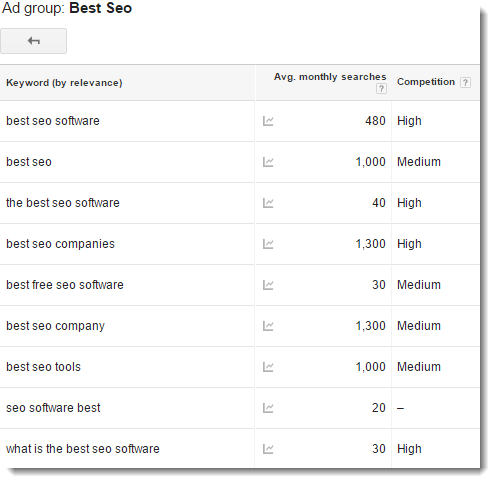
Task: Click the Avg. monthly searches help icon
Action: 381,89
